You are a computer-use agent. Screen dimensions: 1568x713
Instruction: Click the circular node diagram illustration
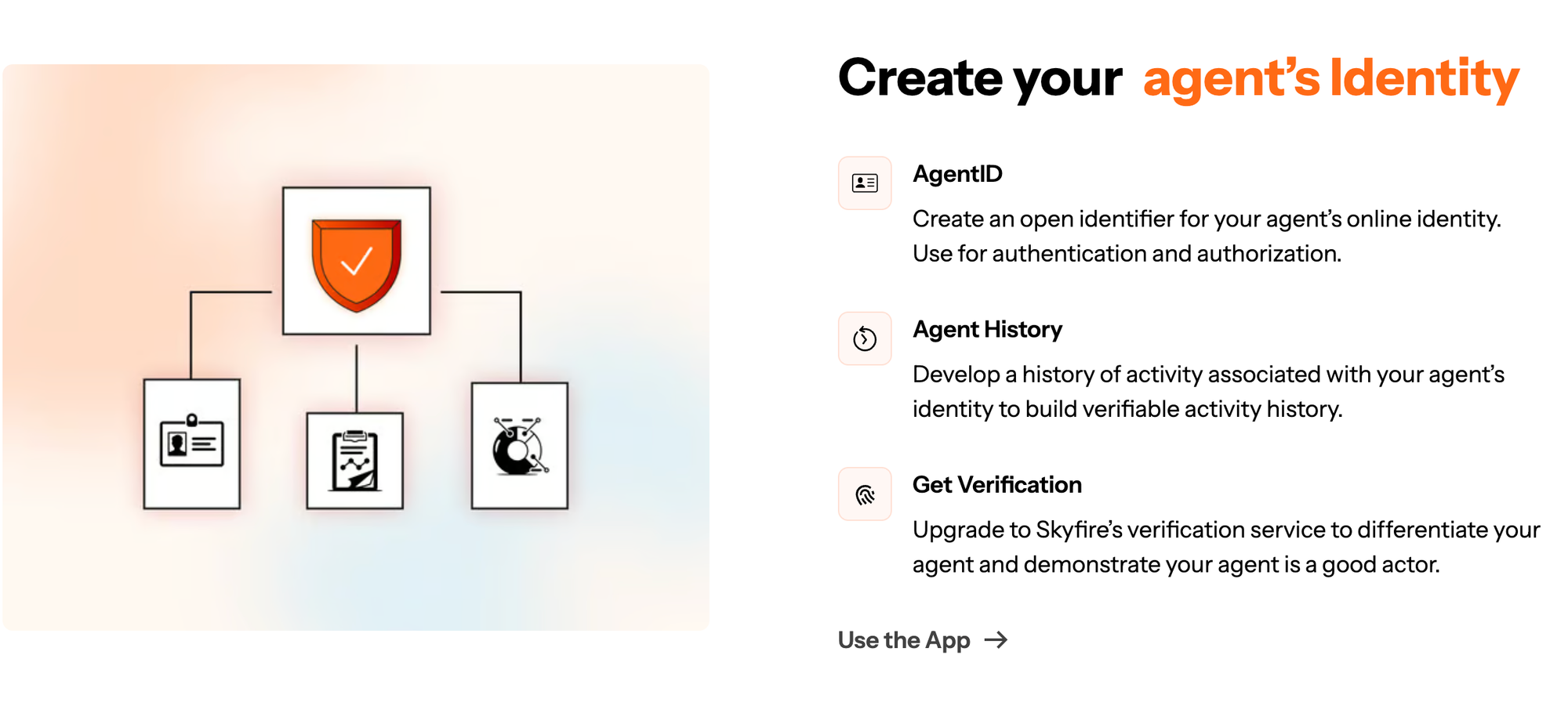(x=519, y=446)
